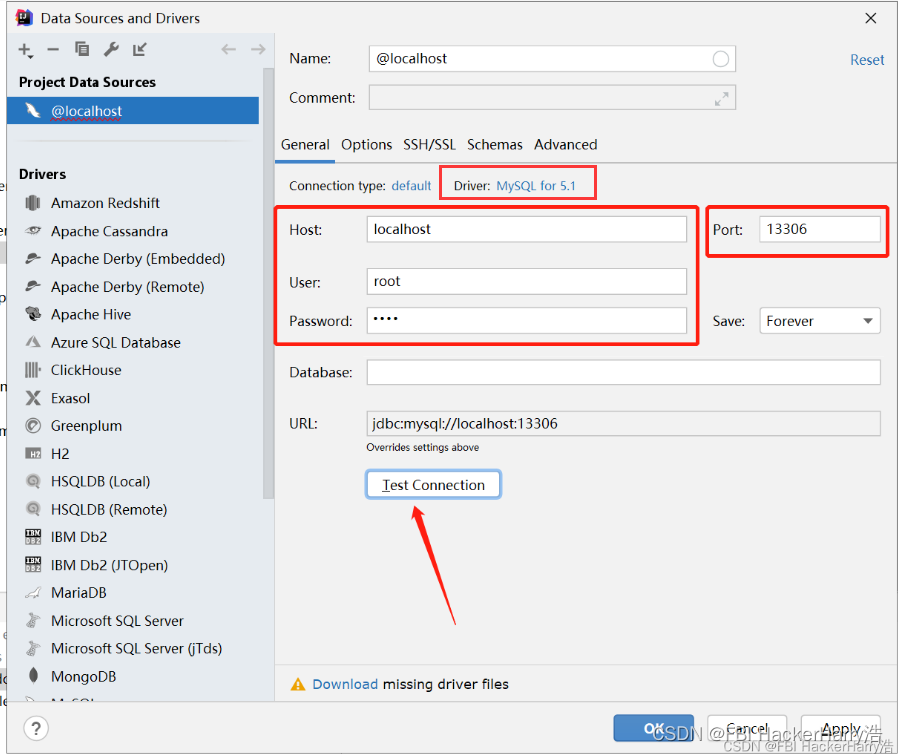Click the OK button
This screenshot has height=754, width=898.
pyautogui.click(x=653, y=728)
